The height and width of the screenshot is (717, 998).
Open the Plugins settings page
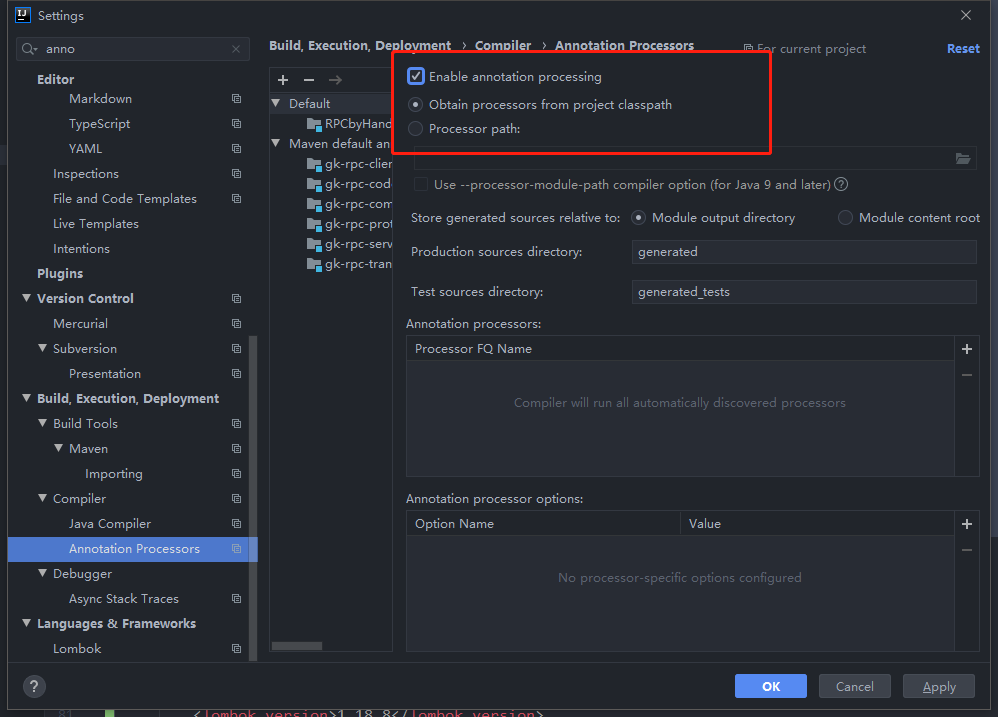(x=60, y=274)
